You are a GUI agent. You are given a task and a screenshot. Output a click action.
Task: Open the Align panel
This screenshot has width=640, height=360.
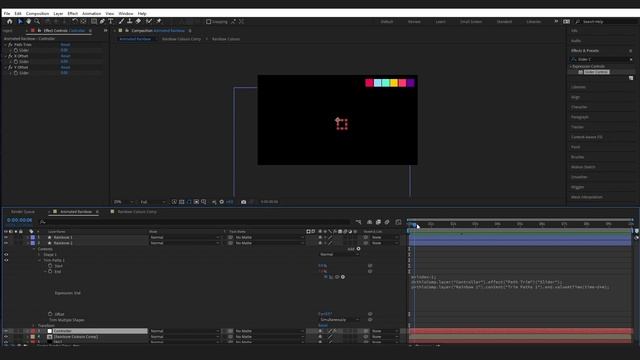click(576, 97)
